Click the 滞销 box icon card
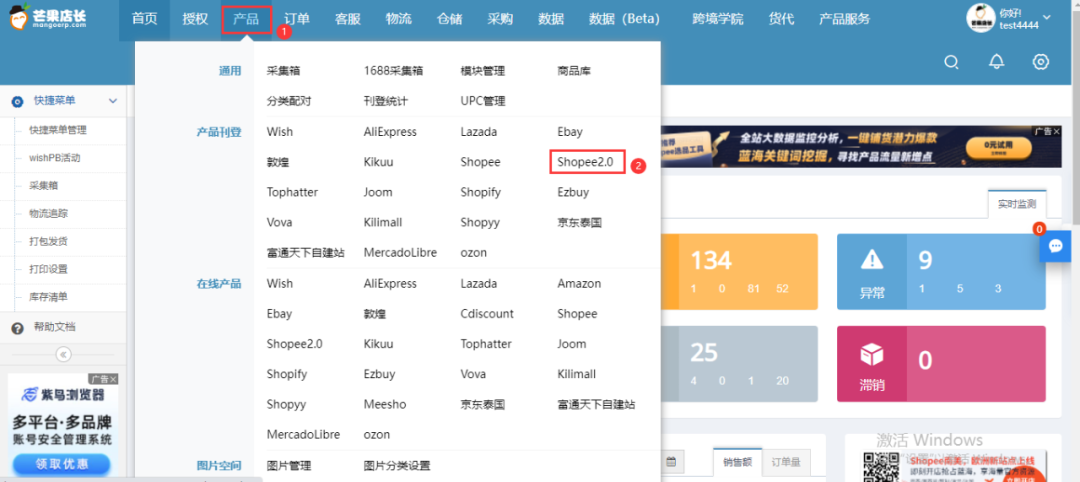 871,360
